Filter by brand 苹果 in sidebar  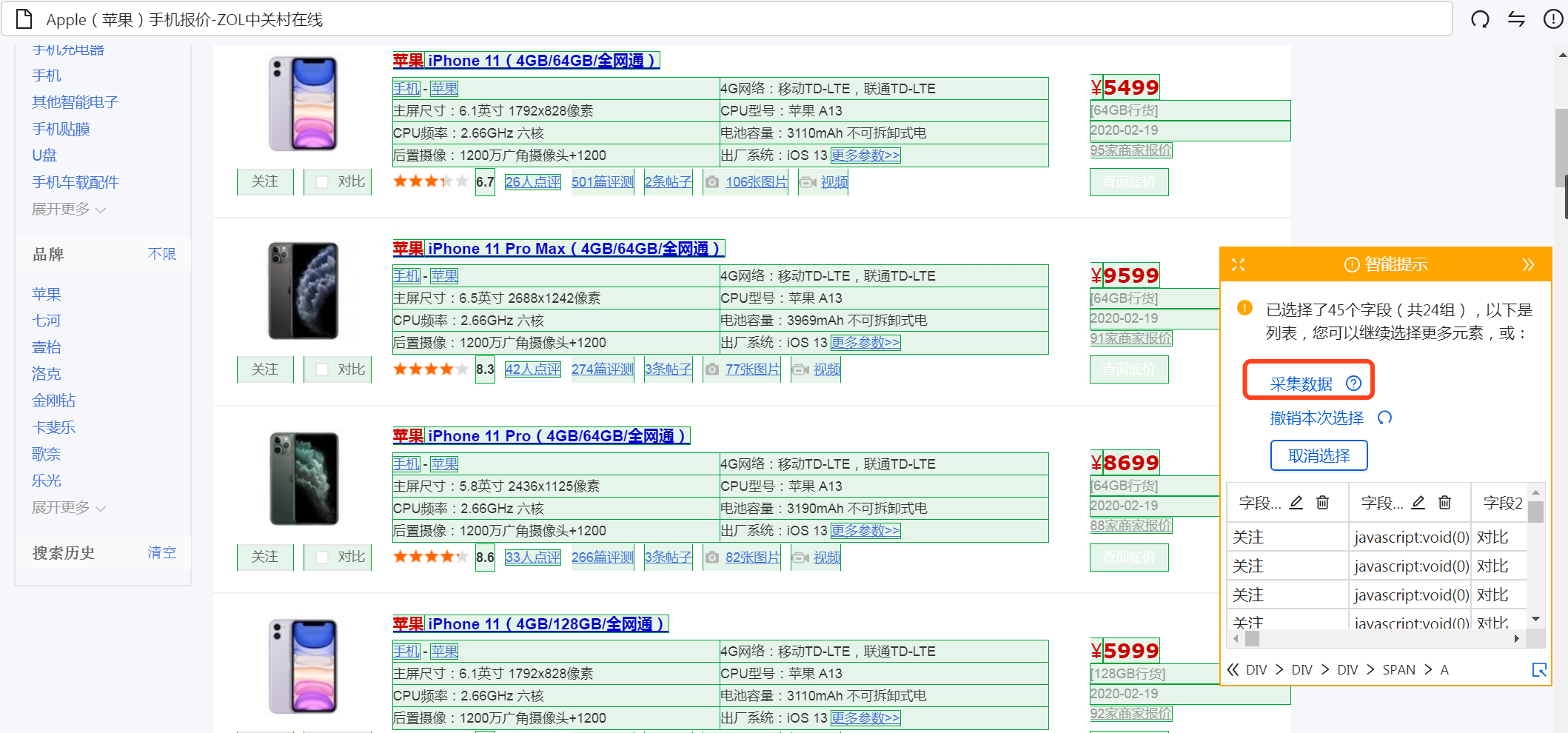tap(47, 294)
